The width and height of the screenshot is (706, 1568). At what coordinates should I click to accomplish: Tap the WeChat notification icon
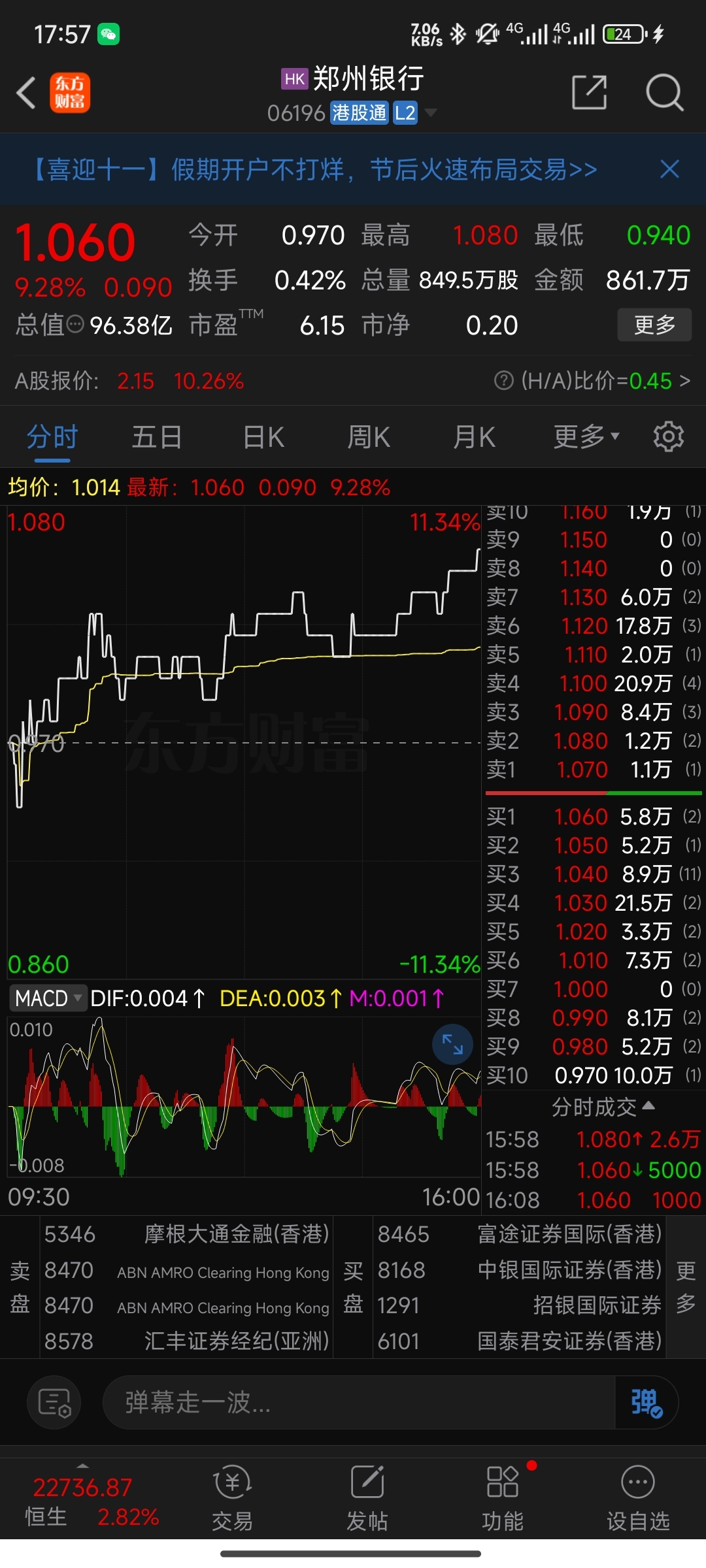(109, 34)
